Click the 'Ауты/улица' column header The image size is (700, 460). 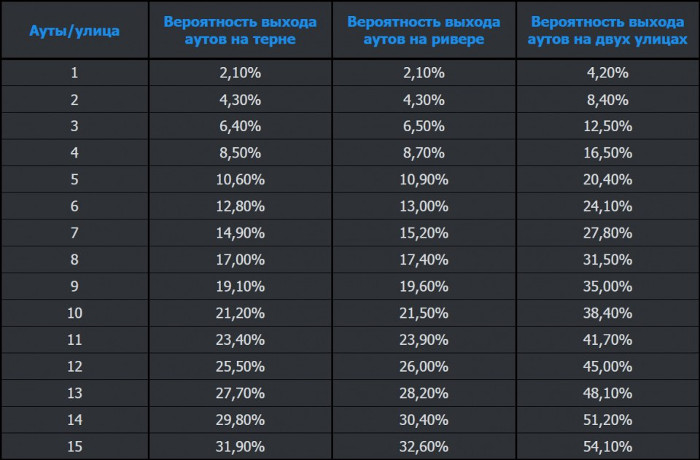point(74,30)
